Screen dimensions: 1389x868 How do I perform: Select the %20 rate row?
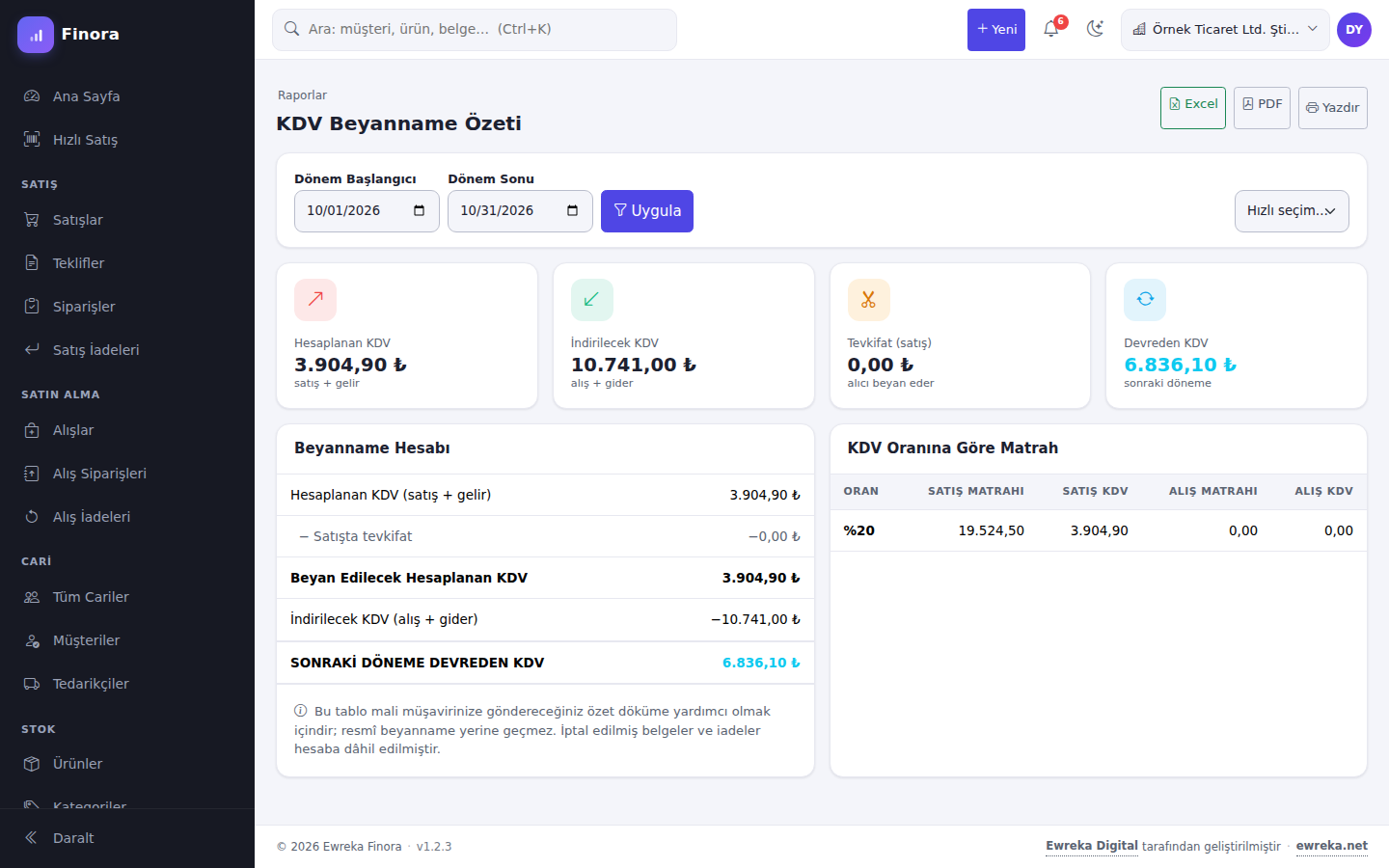(x=1099, y=530)
